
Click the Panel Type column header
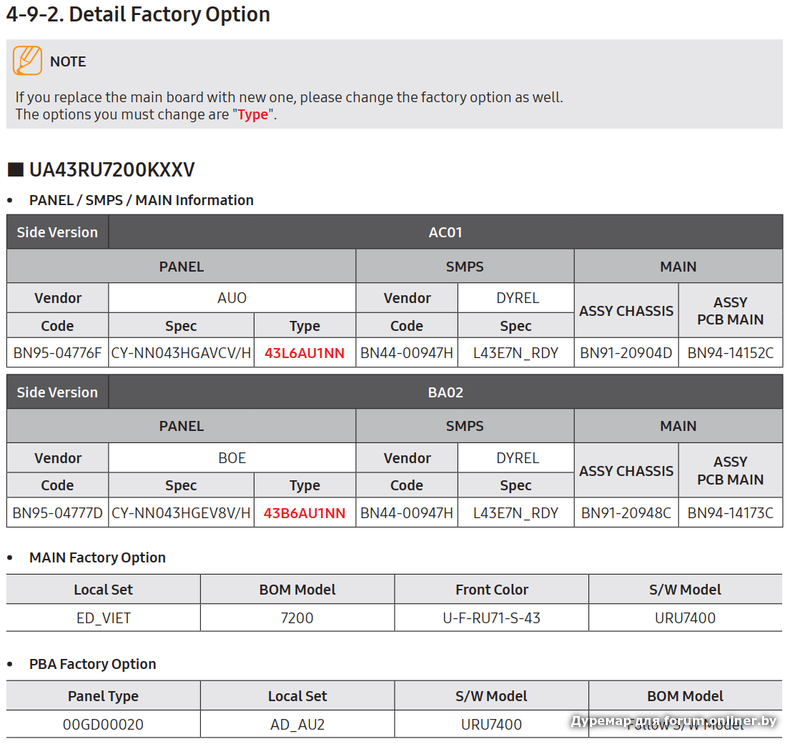click(103, 697)
